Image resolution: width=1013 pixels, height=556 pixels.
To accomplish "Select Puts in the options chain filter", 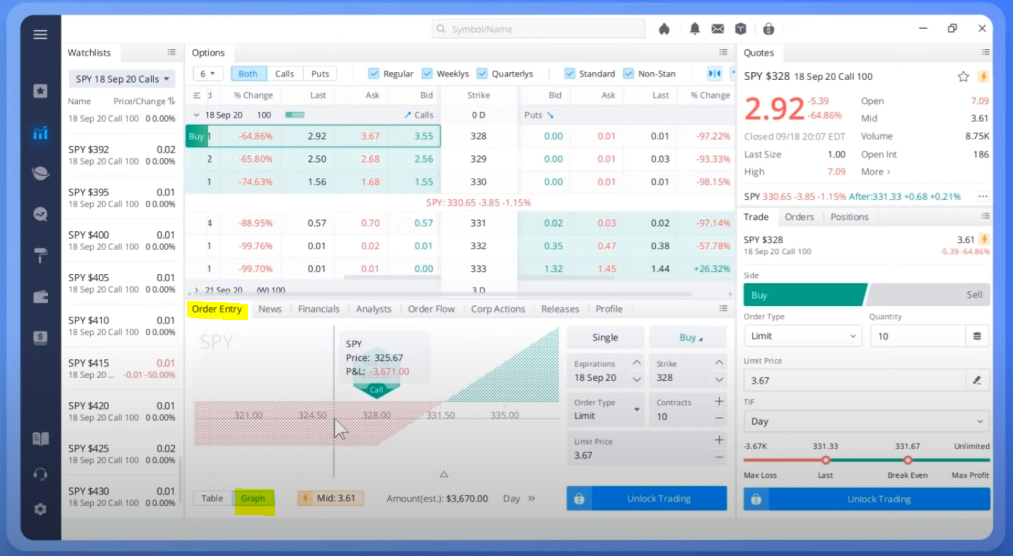I will tap(320, 74).
